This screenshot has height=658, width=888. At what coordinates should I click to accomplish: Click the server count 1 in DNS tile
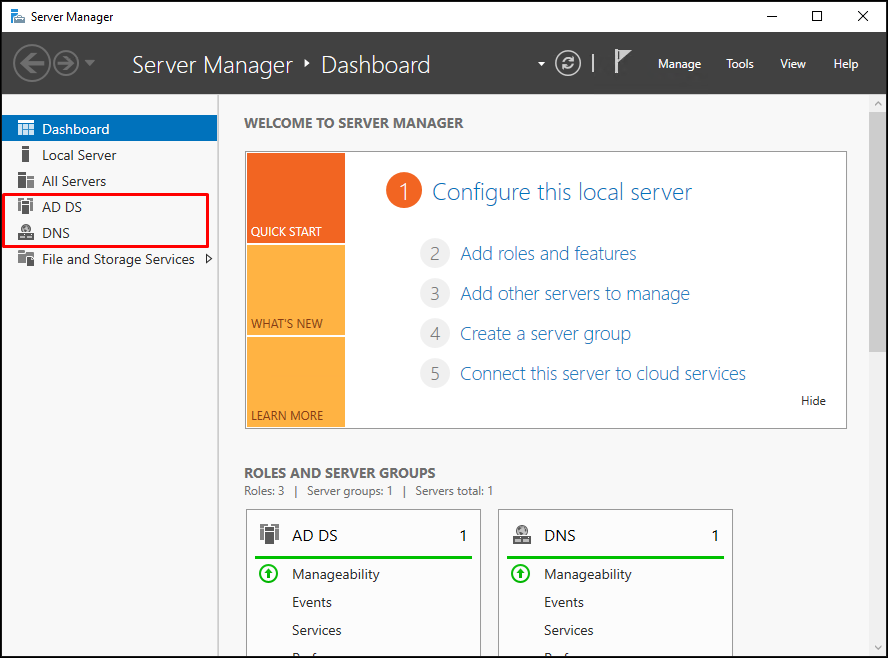coord(715,535)
